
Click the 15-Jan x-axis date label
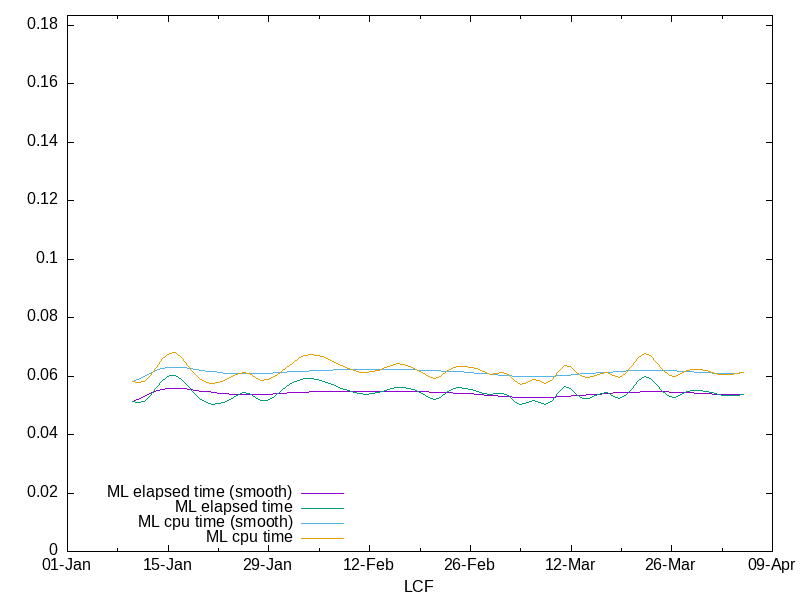[167, 565]
